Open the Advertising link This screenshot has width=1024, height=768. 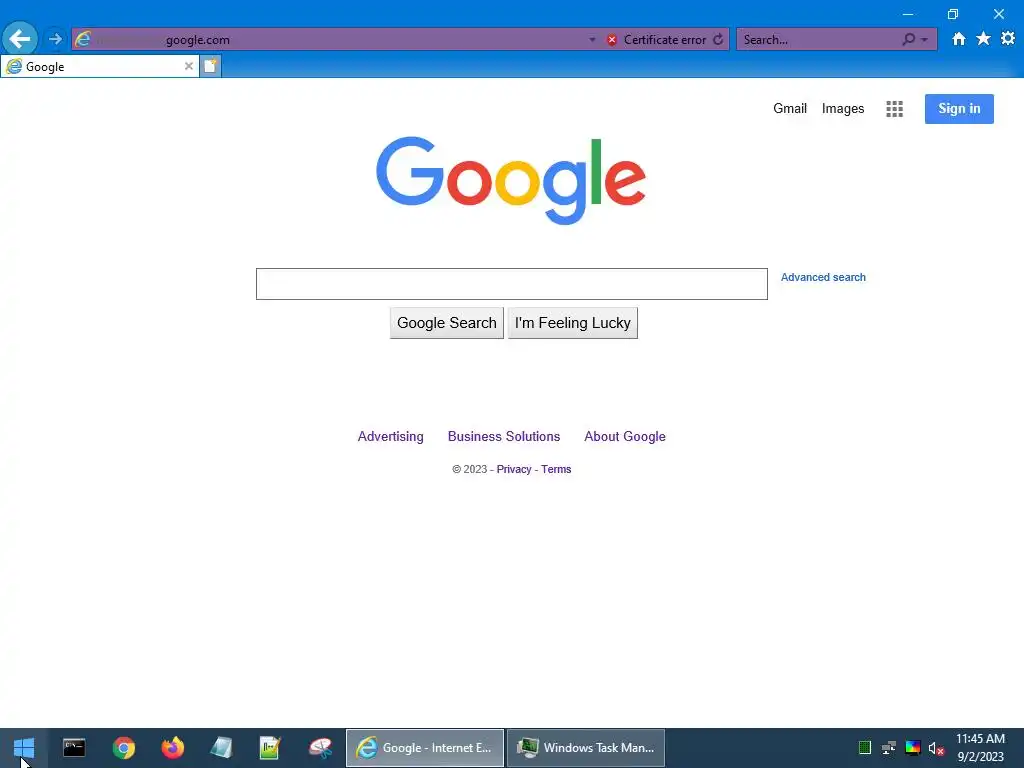pos(391,436)
